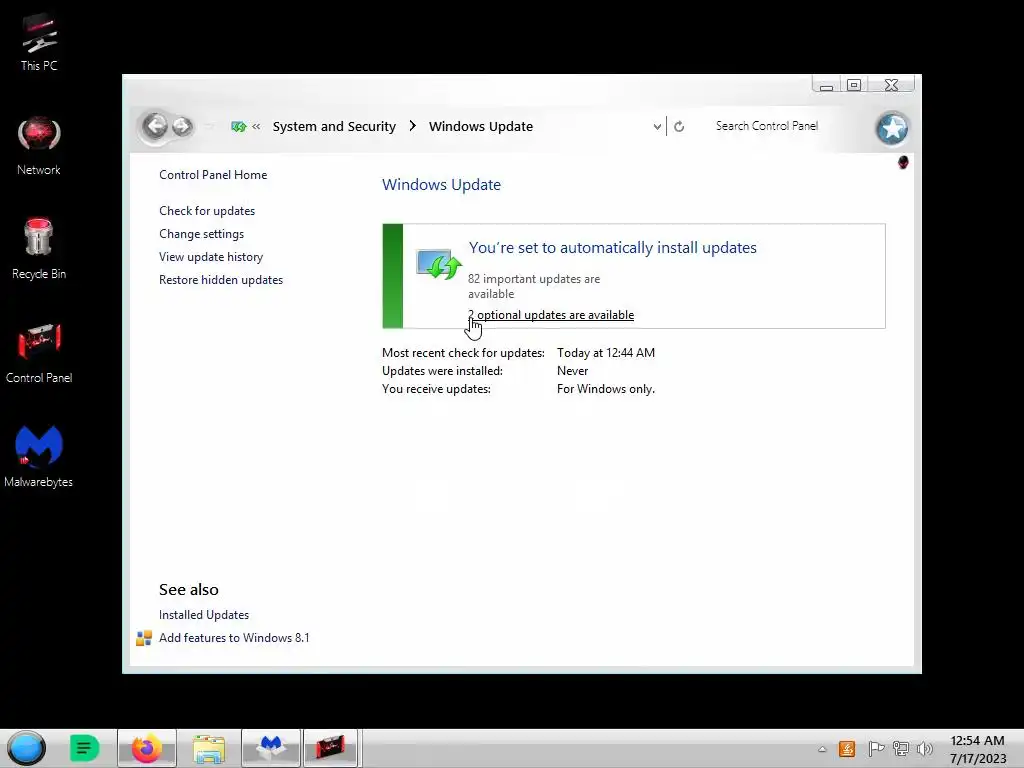Viewport: 1024px width, 768px height.
Task: Click Windows Update breadcrumb
Action: (481, 127)
